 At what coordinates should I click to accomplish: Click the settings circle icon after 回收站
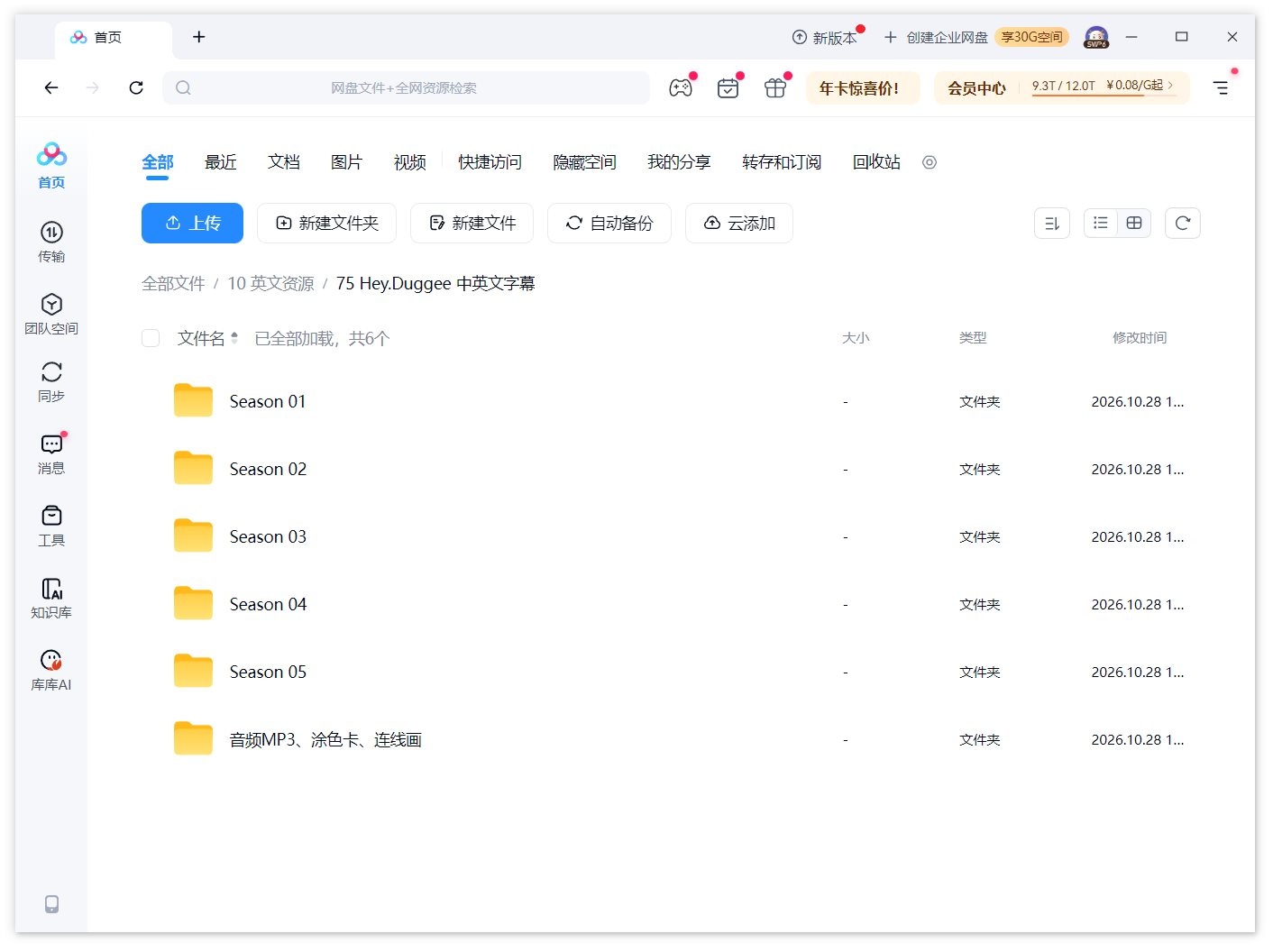[x=930, y=162]
